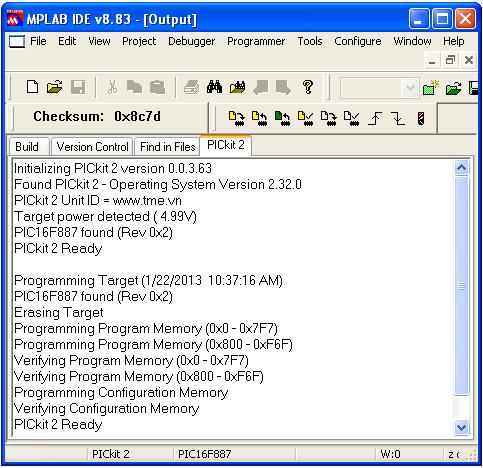Image resolution: width=483 pixels, height=468 pixels.
Task: Click 'Found PICkit 2 - Operating System Version' line
Action: pos(158,185)
